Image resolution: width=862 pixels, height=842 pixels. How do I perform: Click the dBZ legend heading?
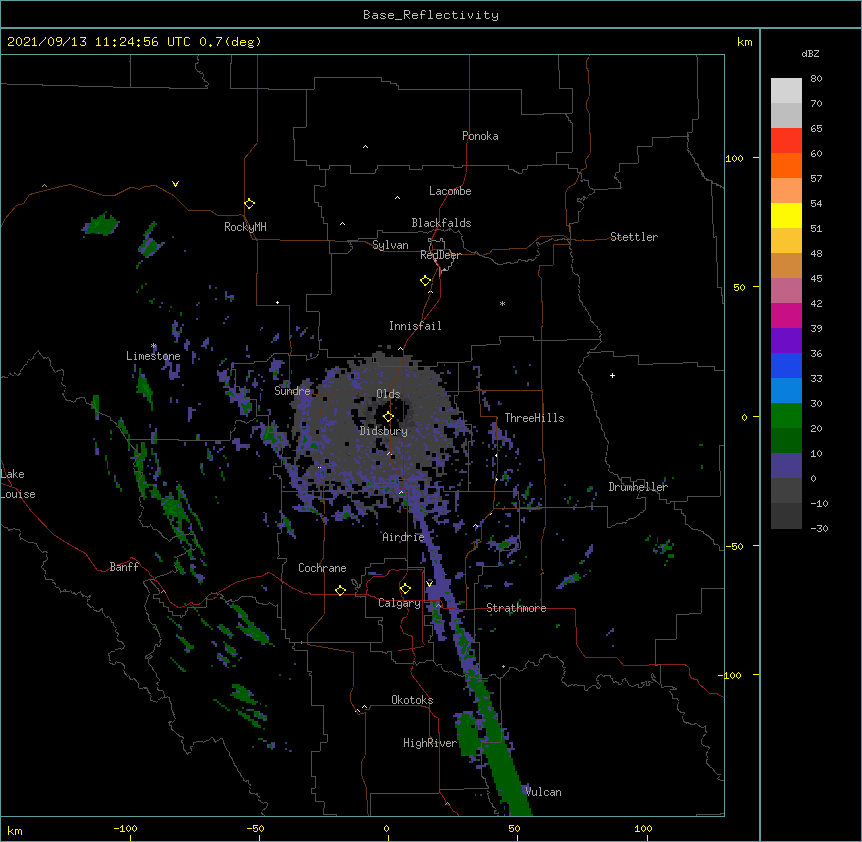810,53
